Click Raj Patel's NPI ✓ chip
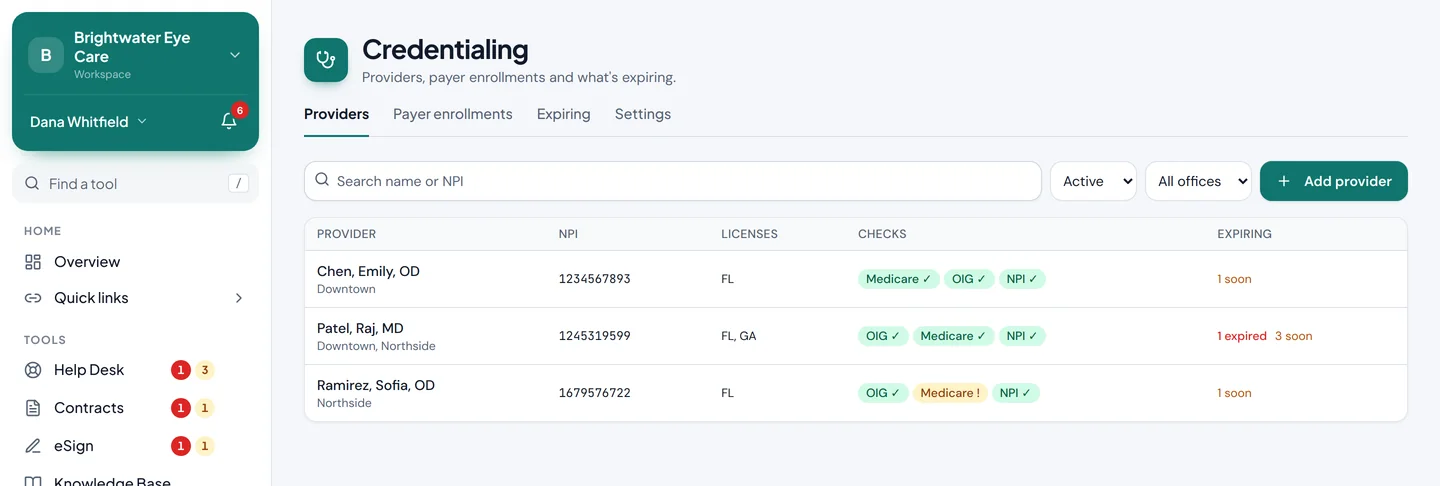Image resolution: width=1440 pixels, height=486 pixels. coord(1022,336)
